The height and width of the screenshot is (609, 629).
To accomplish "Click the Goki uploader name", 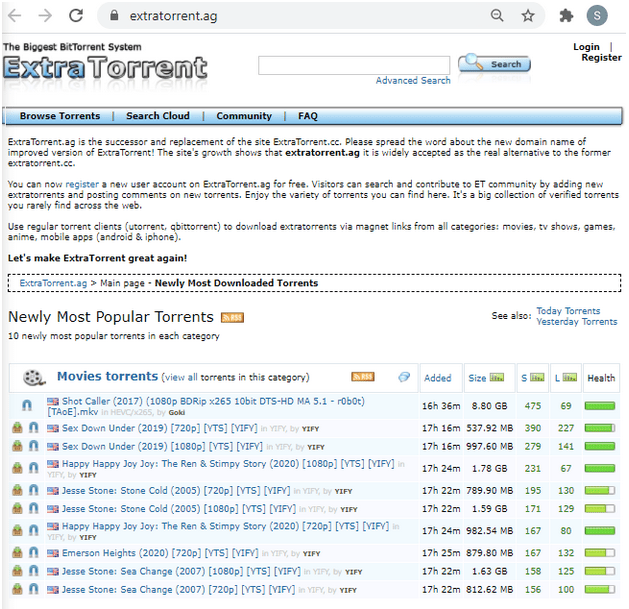I will pos(177,413).
